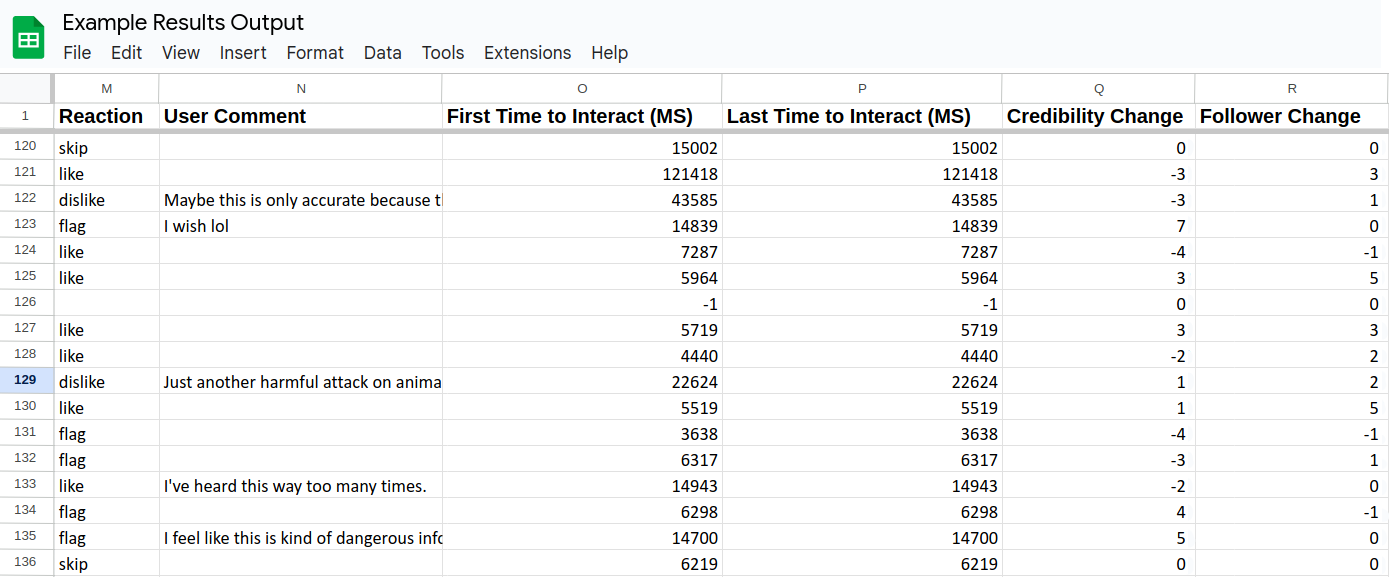This screenshot has height=577, width=1389.
Task: Open the Help menu
Action: pyautogui.click(x=609, y=53)
